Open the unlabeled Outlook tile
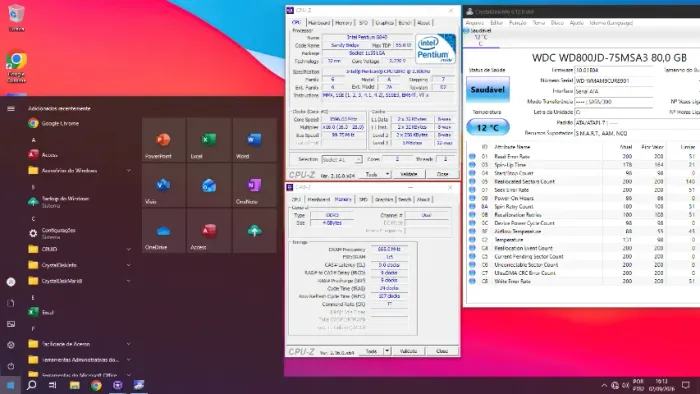 (209, 186)
